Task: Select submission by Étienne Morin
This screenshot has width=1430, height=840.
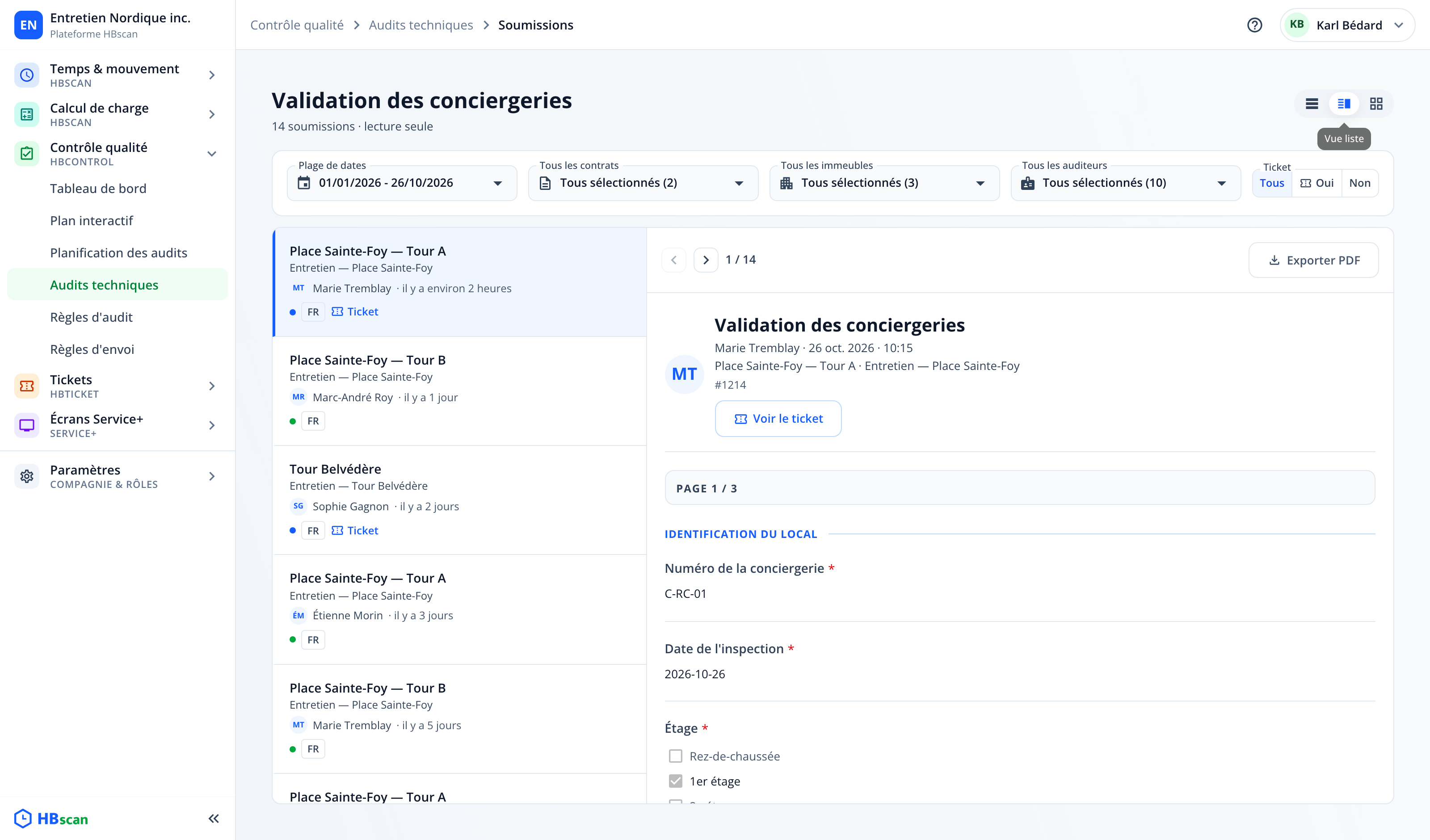Action: click(x=460, y=609)
